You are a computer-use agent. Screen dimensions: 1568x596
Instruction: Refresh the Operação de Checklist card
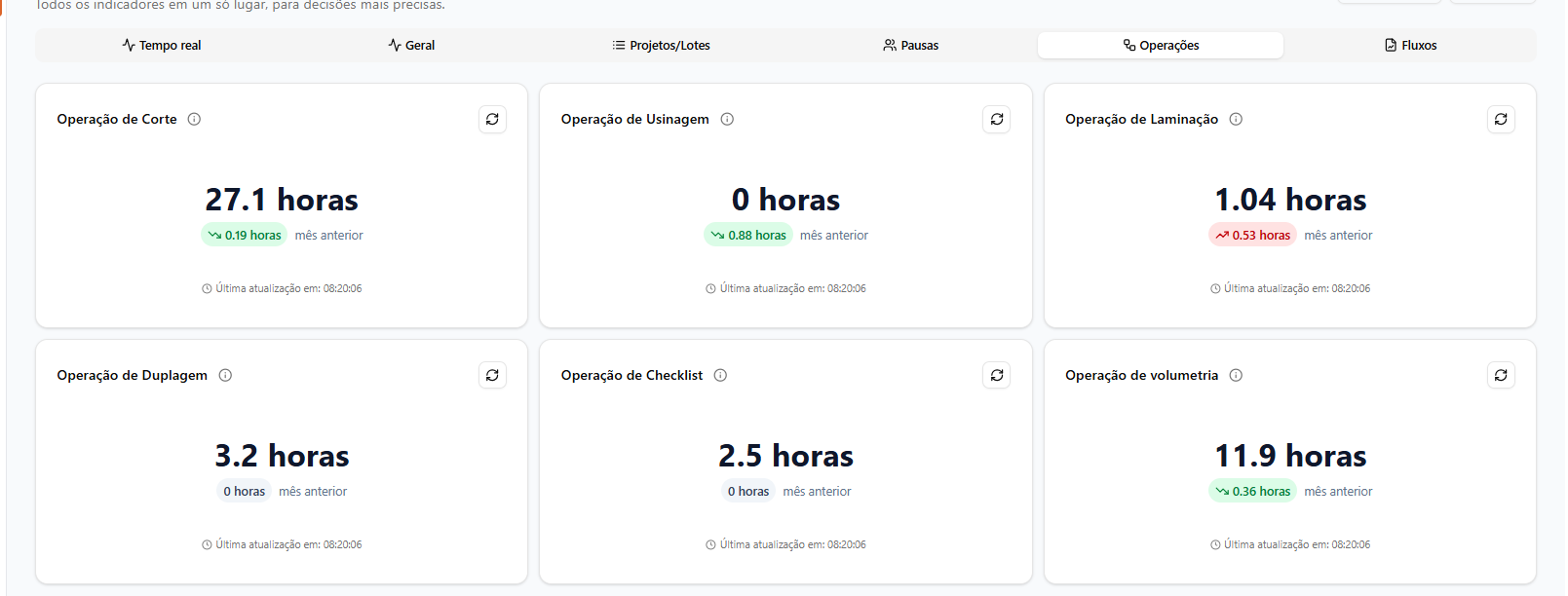click(x=996, y=375)
